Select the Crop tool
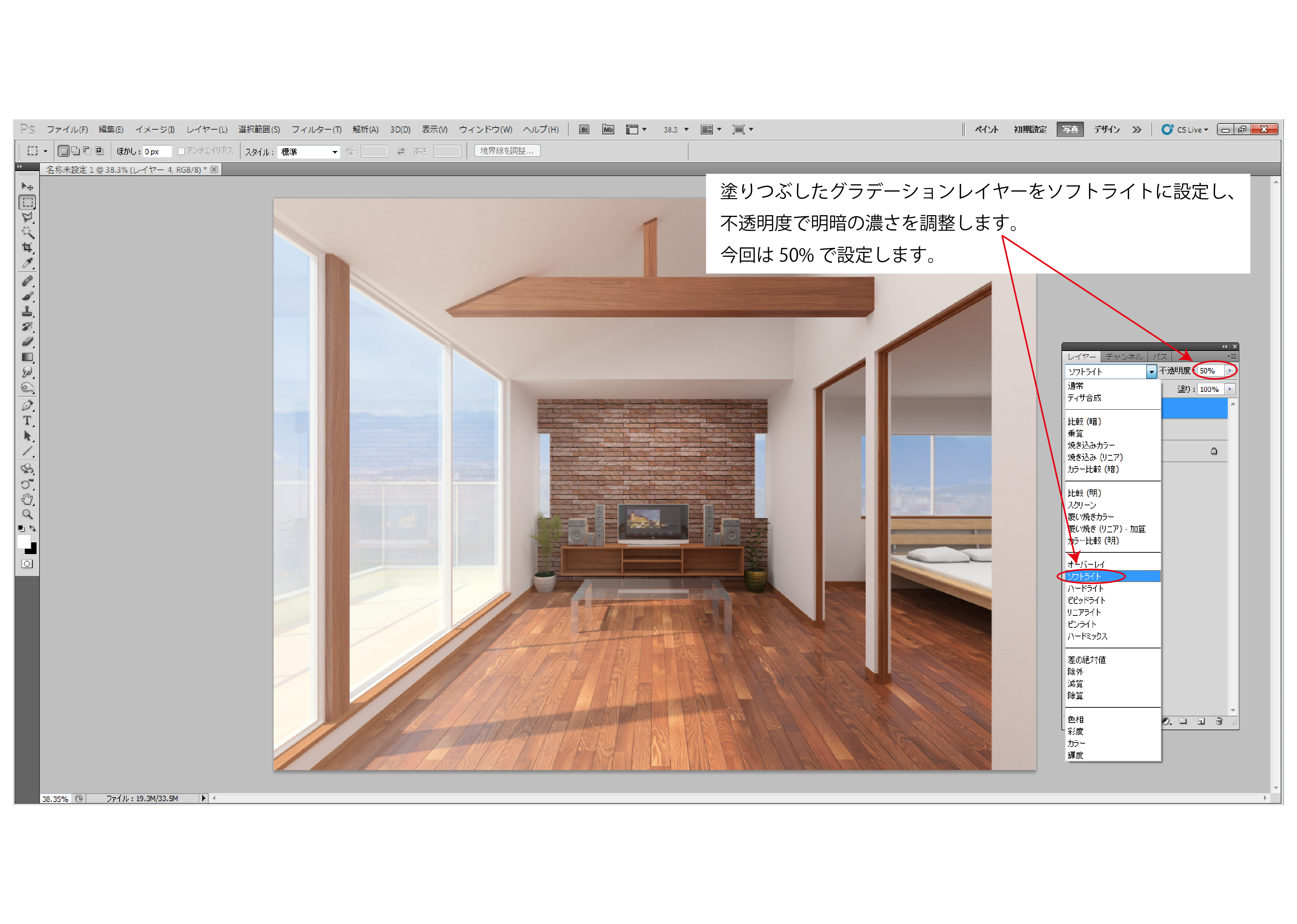The height and width of the screenshot is (924, 1297). [x=27, y=247]
